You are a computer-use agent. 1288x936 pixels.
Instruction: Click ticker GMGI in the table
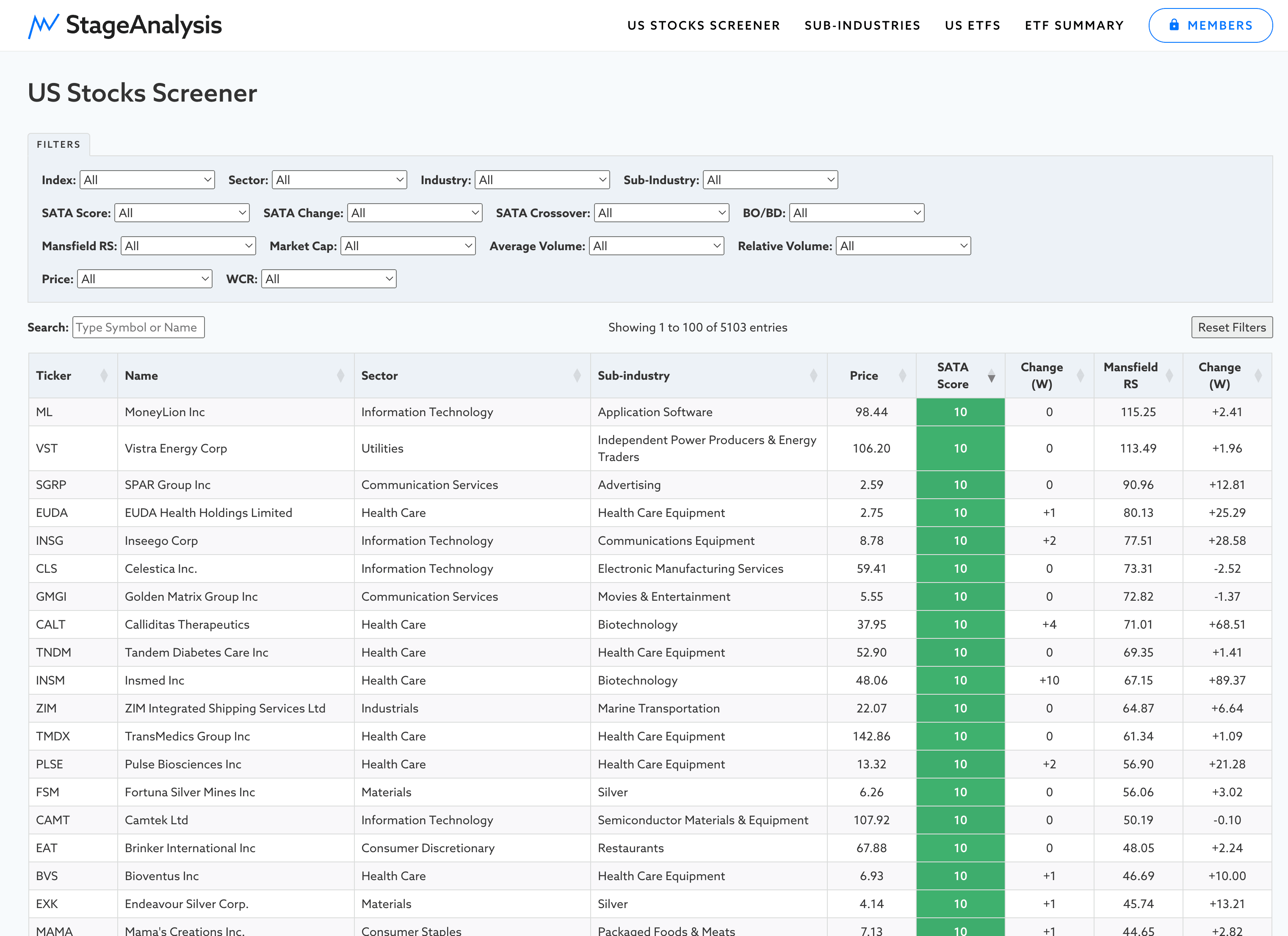[51, 596]
